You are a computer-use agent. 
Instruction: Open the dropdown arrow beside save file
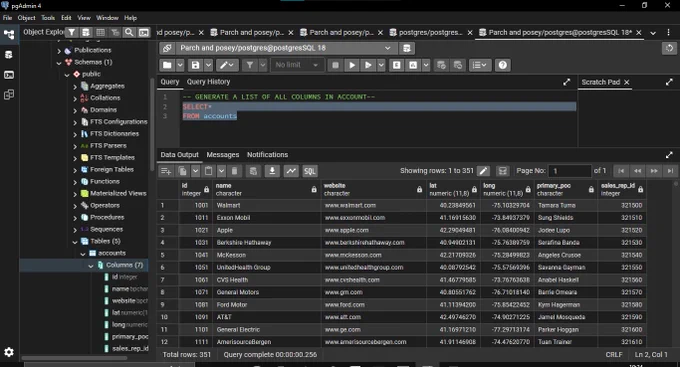coord(209,65)
